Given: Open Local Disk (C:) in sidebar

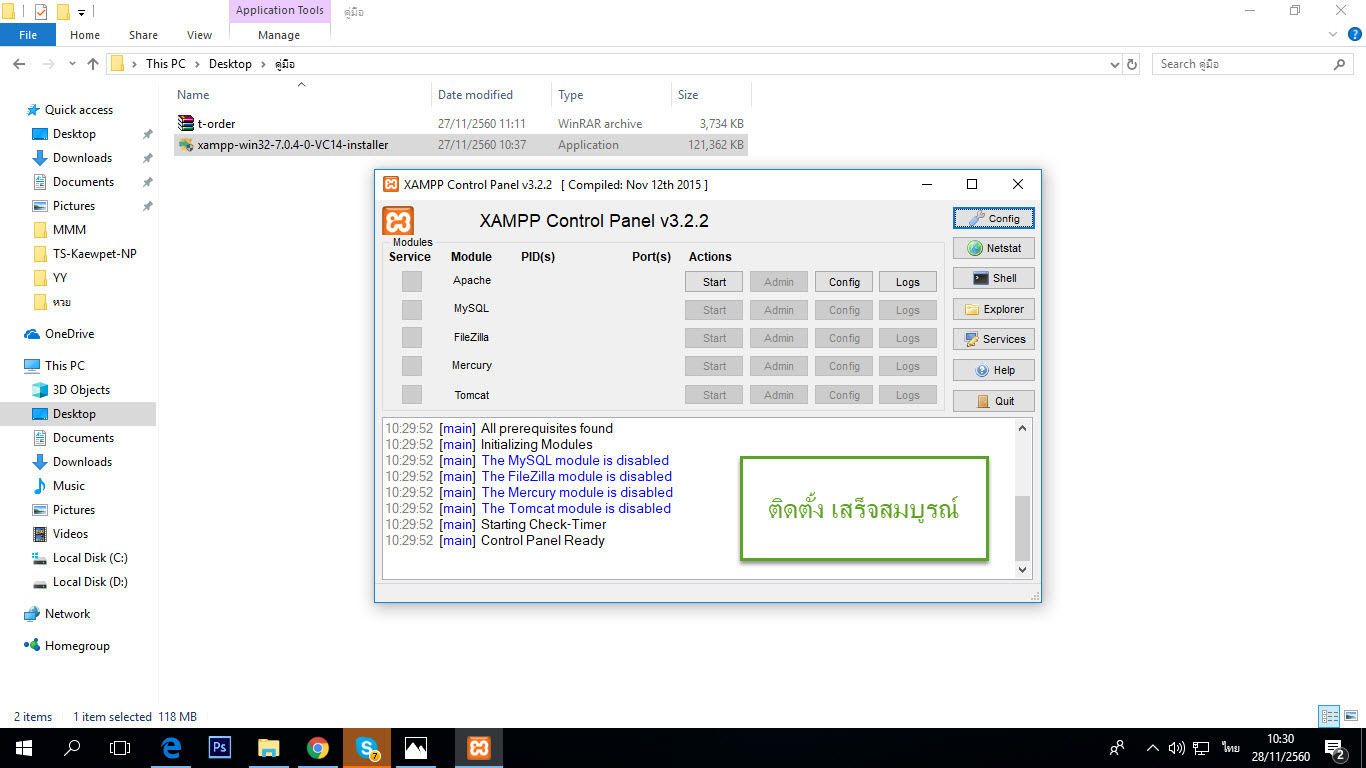Looking at the screenshot, I should [x=90, y=558].
